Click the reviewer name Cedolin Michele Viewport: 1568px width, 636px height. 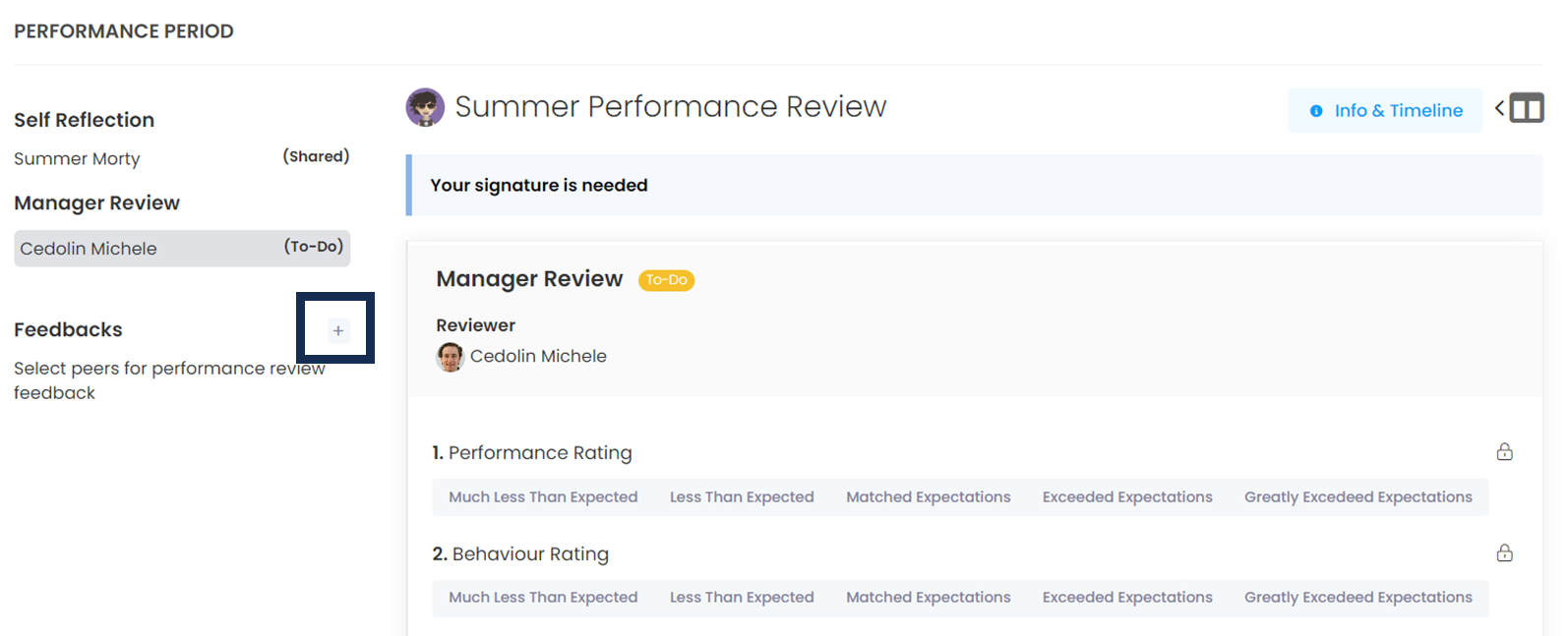pyautogui.click(x=538, y=357)
